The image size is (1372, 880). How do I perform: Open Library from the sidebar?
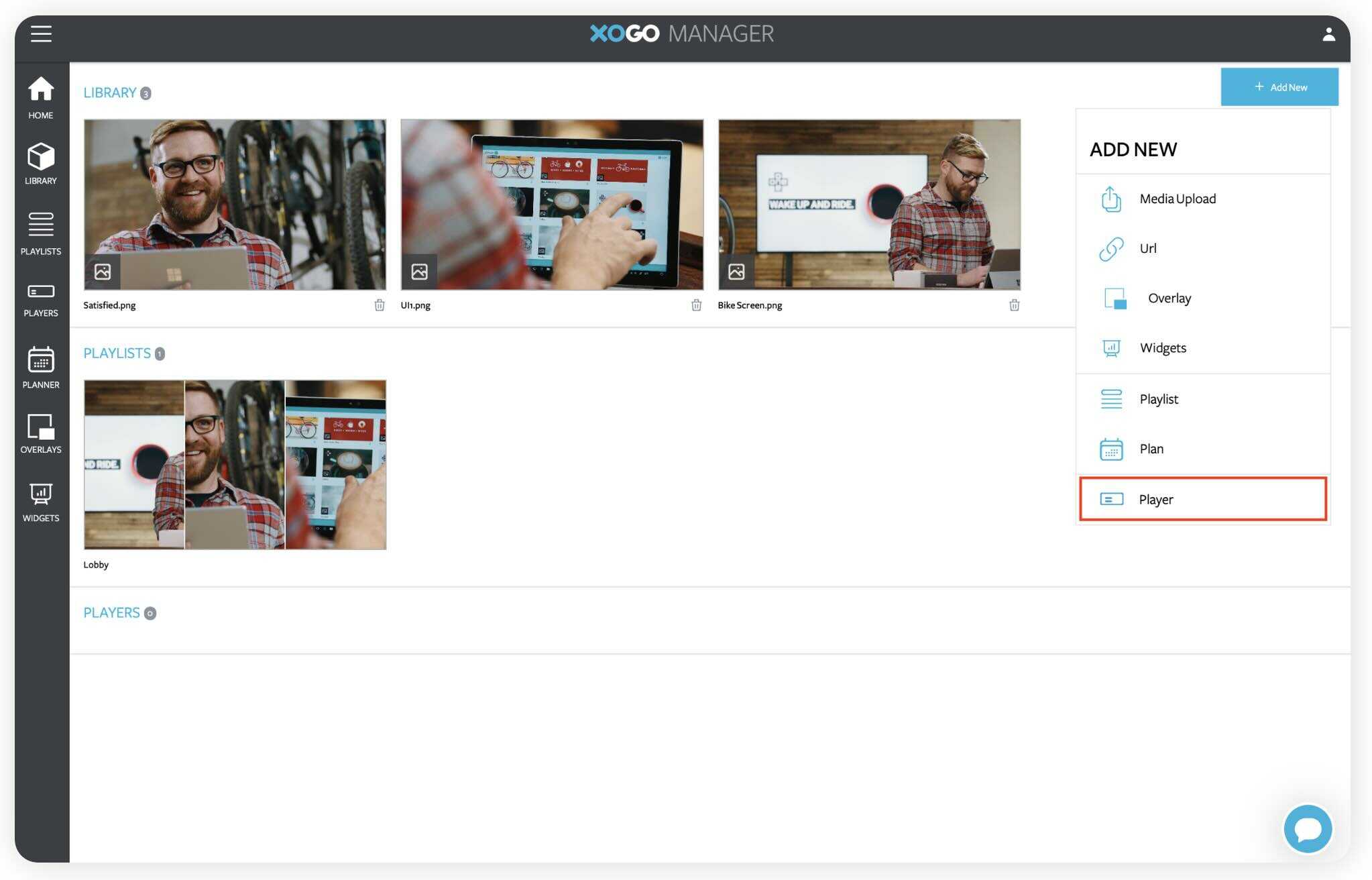click(41, 163)
